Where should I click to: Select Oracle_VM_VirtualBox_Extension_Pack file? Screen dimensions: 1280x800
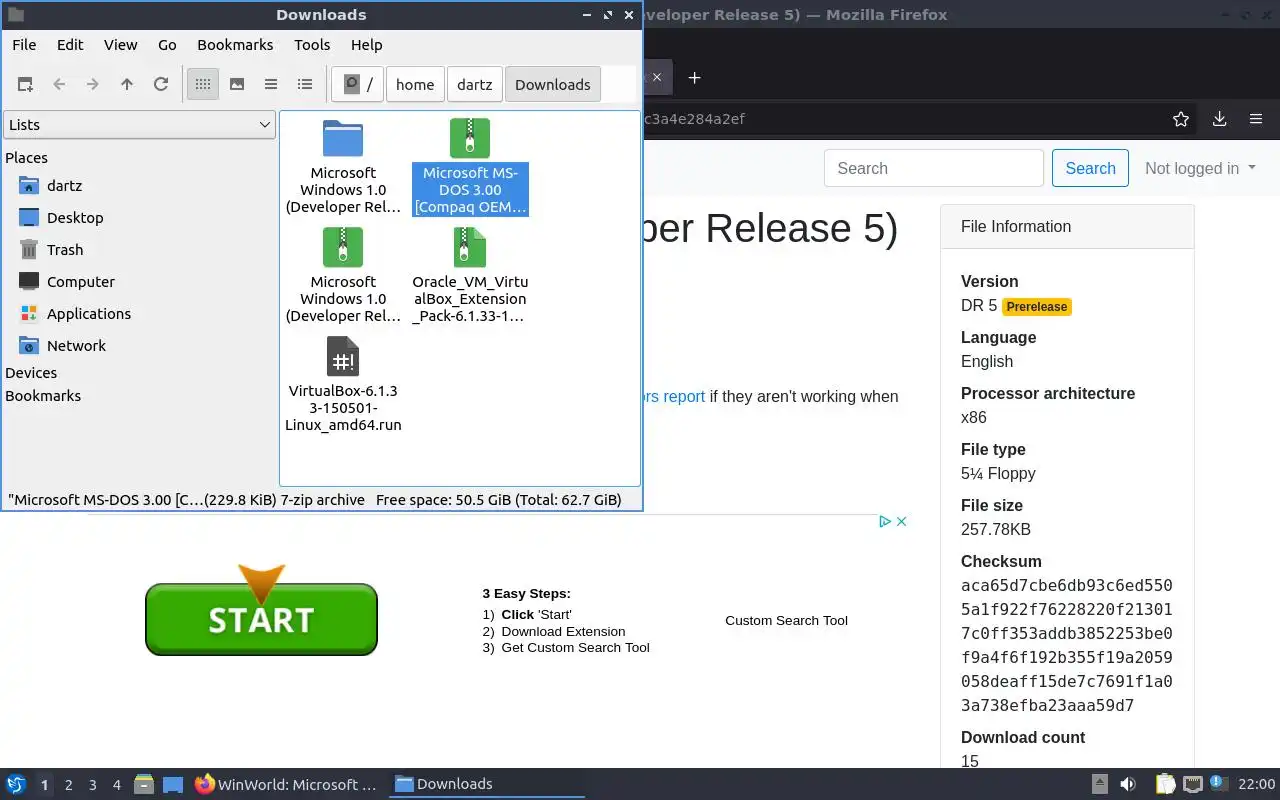click(470, 276)
